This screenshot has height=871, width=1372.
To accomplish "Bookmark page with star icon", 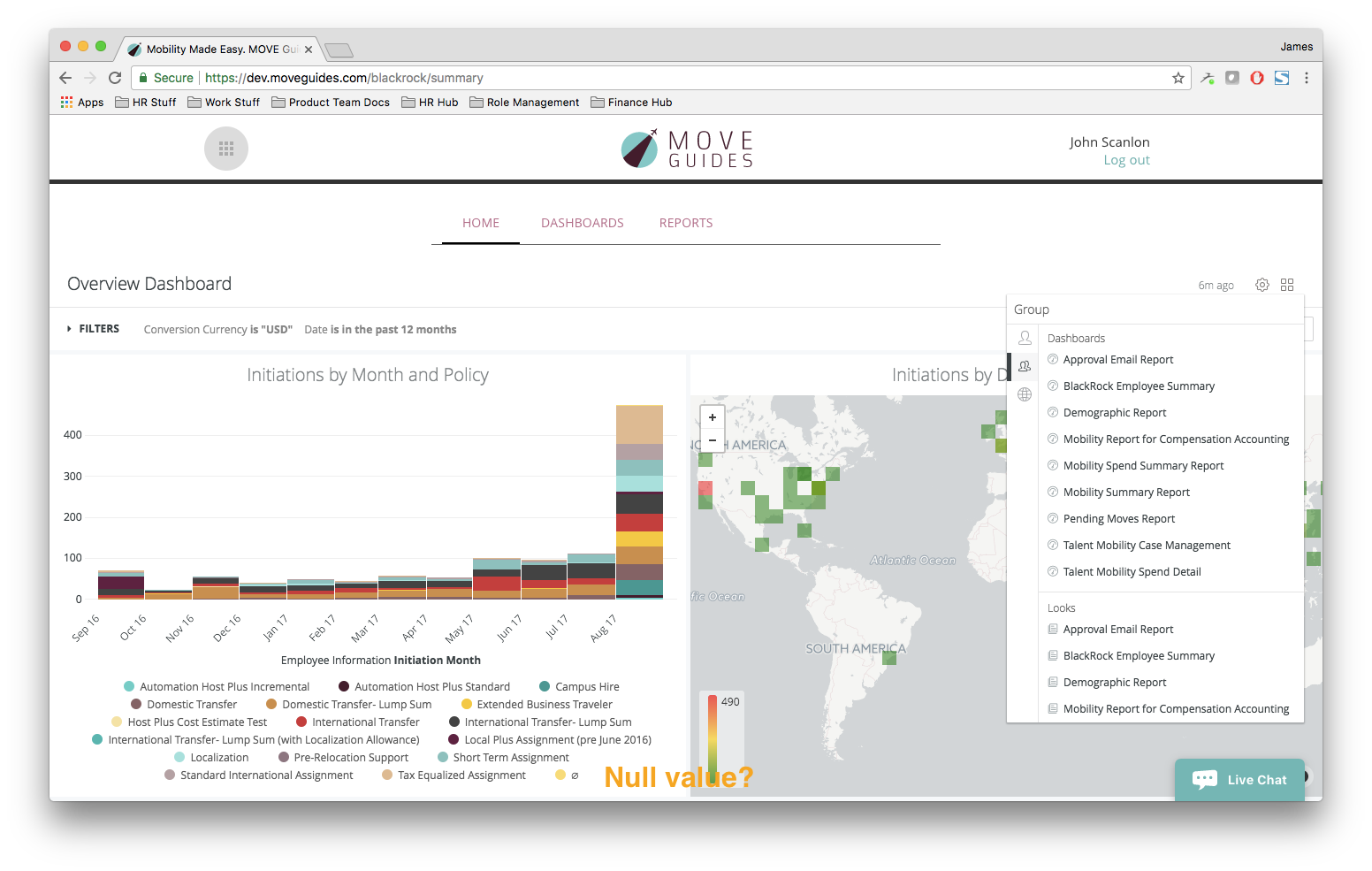I will pos(1178,78).
